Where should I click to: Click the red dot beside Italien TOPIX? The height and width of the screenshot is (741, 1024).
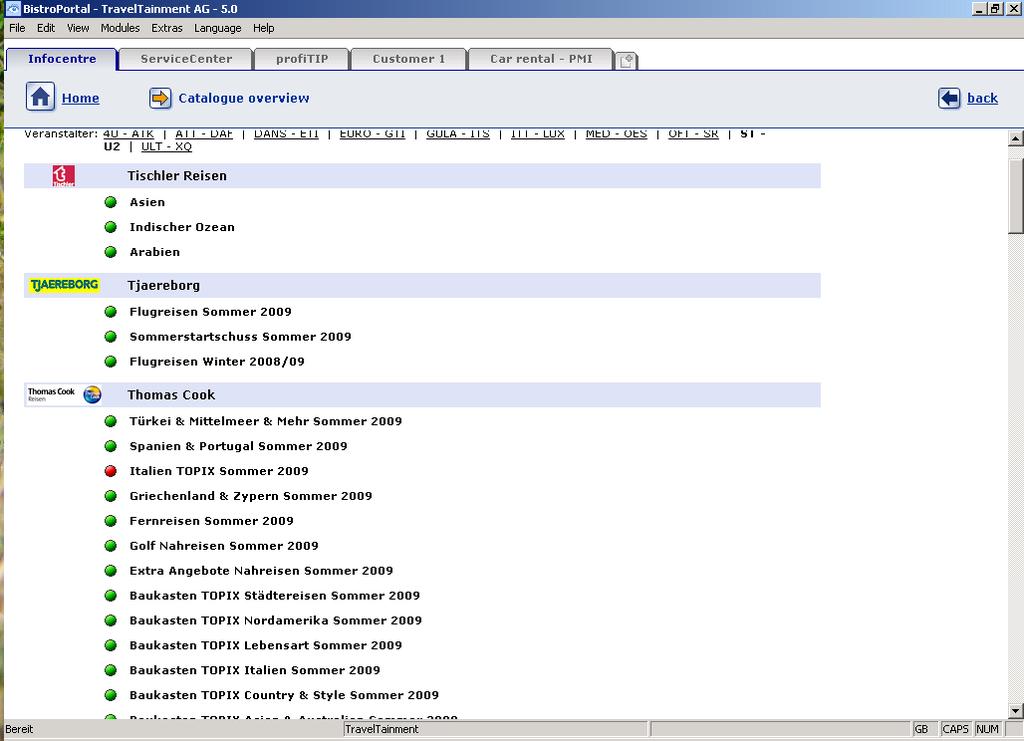click(x=111, y=471)
